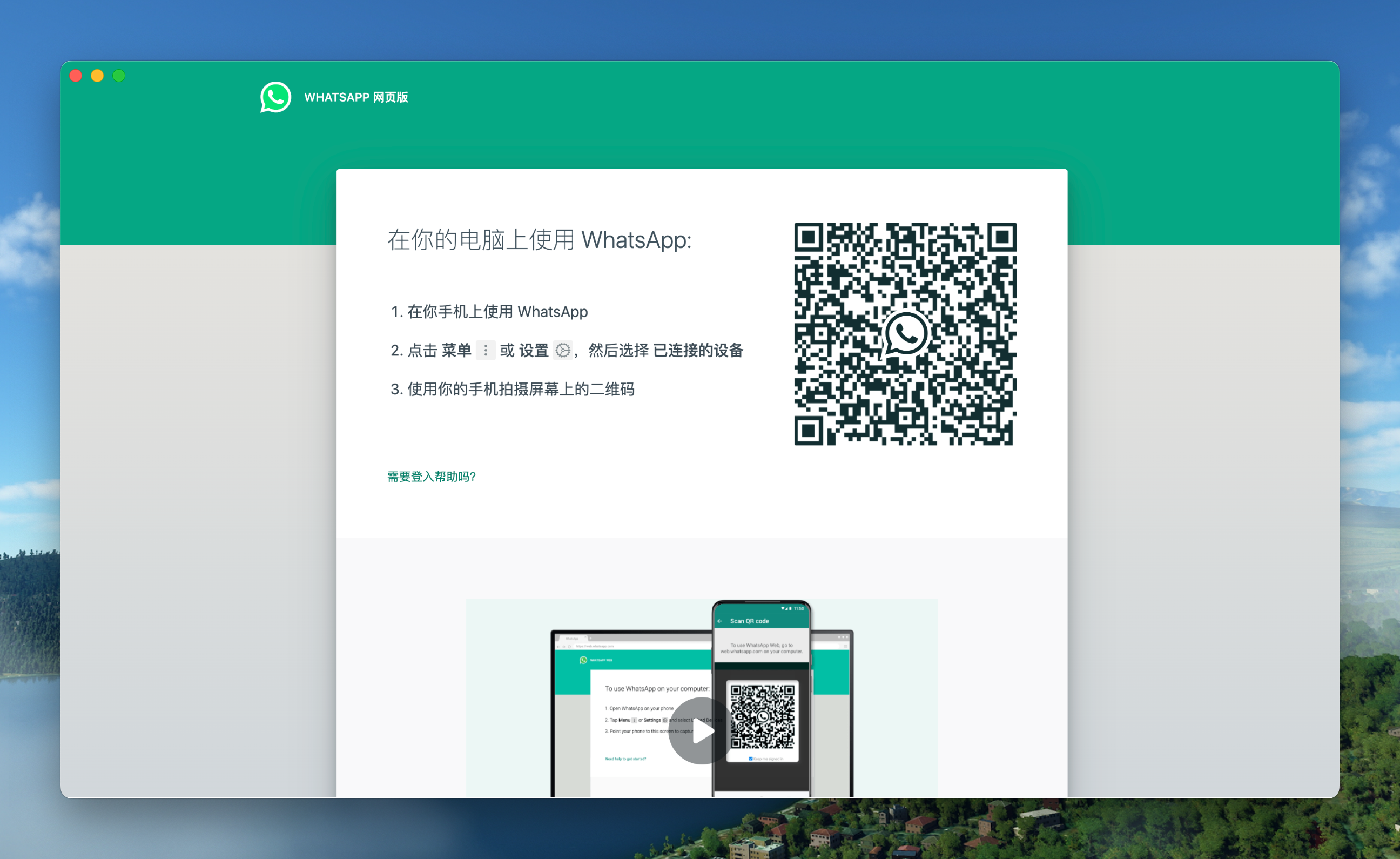Click the 已连接的设备 text in step 2
The width and height of the screenshot is (1400, 859).
coord(698,350)
